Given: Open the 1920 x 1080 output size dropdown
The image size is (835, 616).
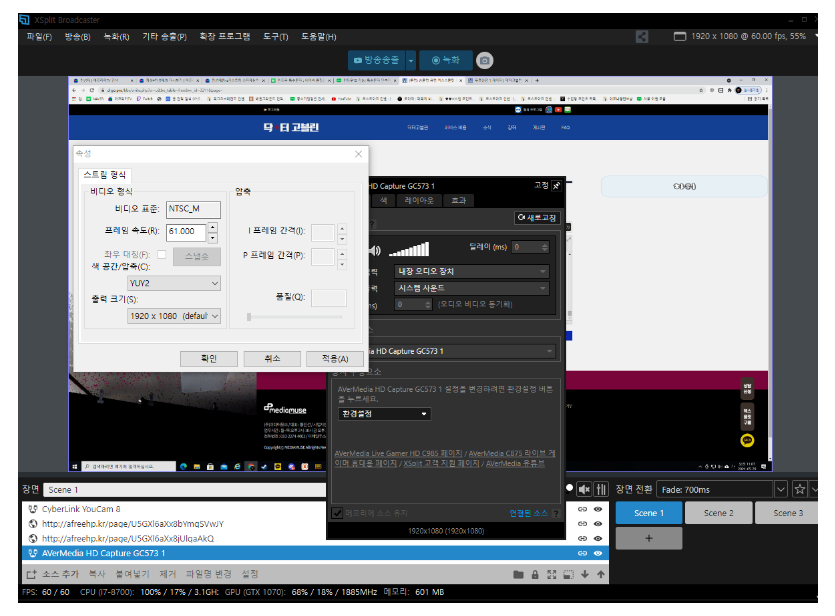Looking at the screenshot, I should pyautogui.click(x=174, y=316).
